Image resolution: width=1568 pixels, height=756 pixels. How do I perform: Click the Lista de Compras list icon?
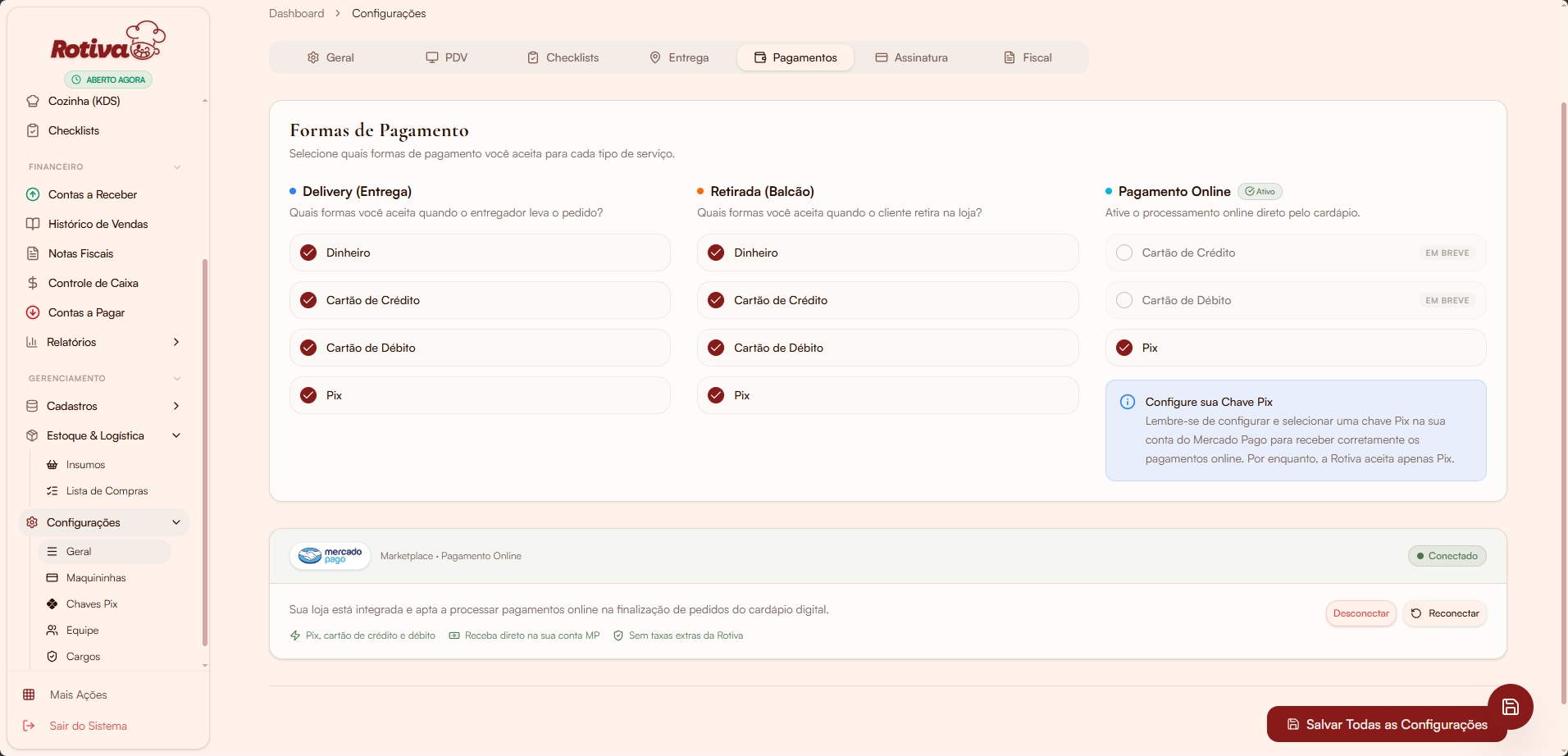pos(52,491)
